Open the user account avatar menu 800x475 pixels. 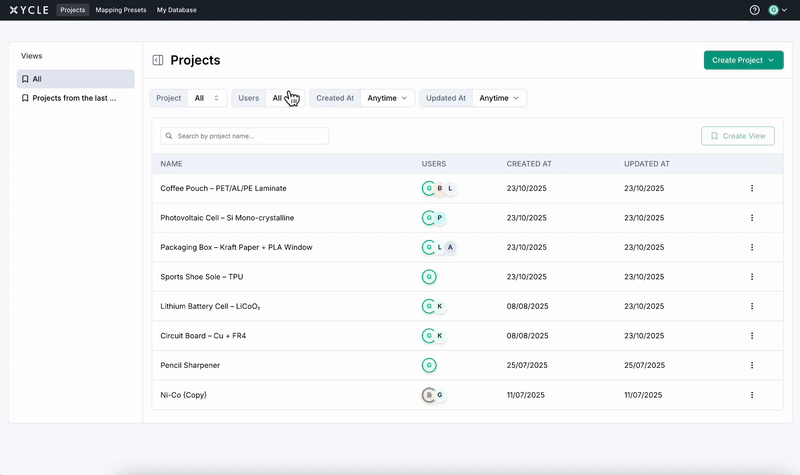778,10
